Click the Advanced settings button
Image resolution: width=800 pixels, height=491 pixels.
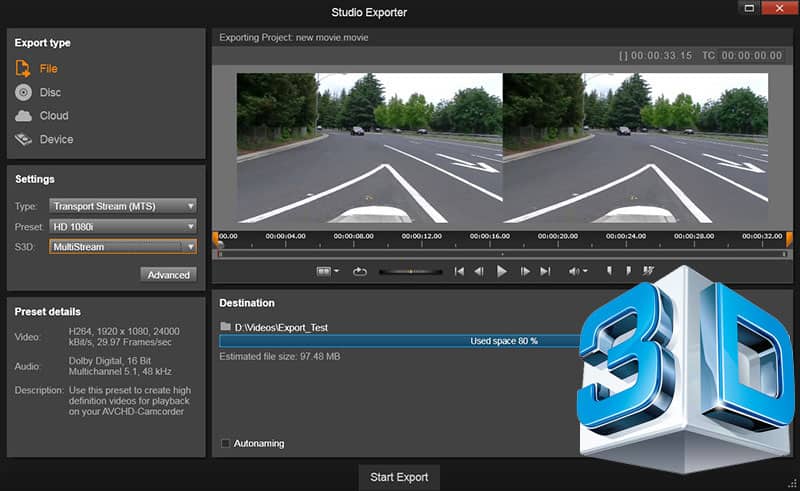point(168,275)
